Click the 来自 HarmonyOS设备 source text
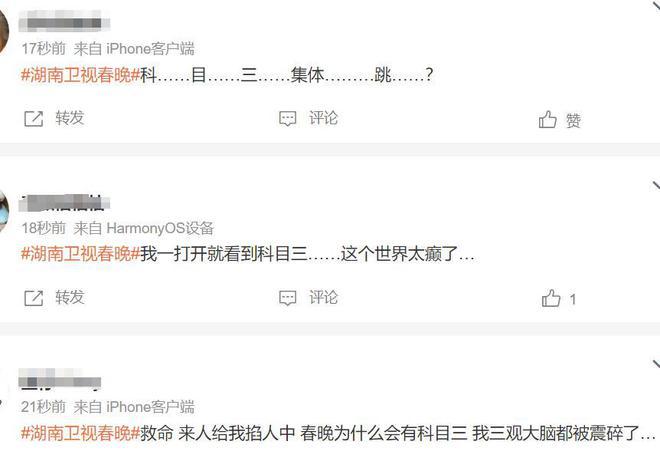Viewport: 660px width, 461px height. tap(144, 228)
